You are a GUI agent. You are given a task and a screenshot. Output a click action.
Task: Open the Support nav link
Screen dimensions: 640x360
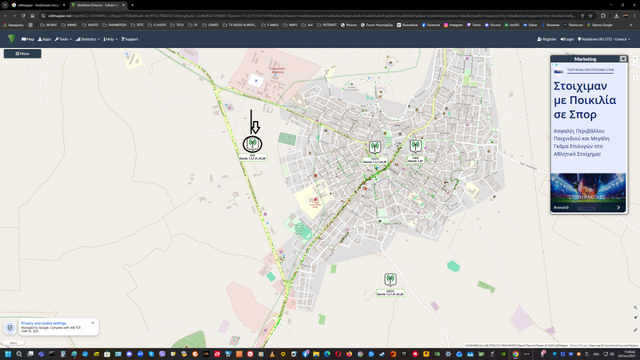tap(130, 39)
